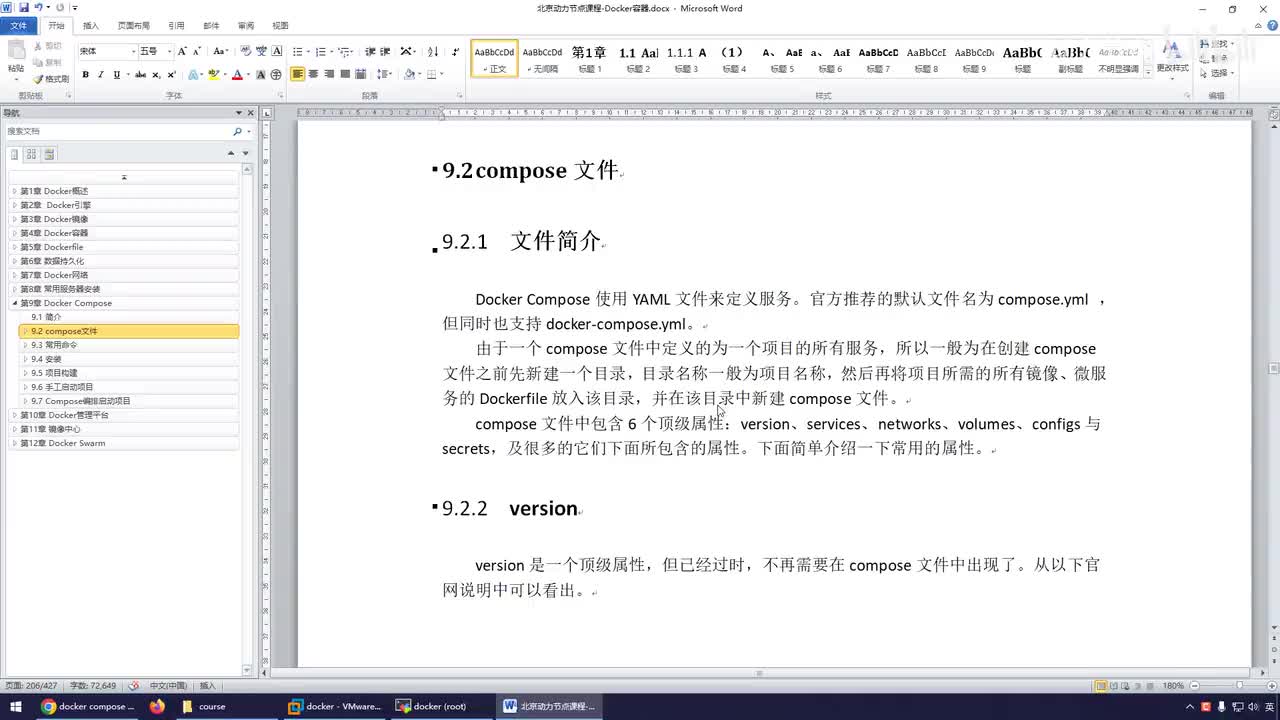Click the navigation pane search magnifier
This screenshot has width=1280, height=720.
[237, 131]
